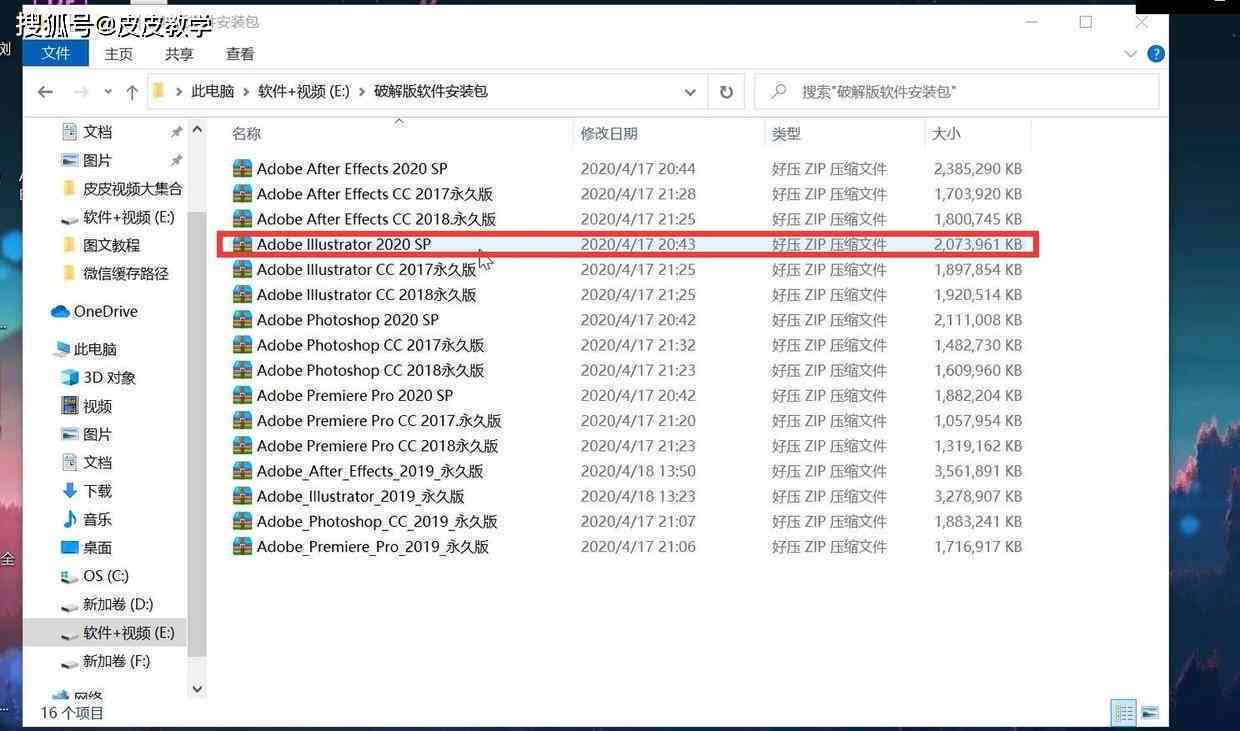The image size is (1240, 731).
Task: Select Adobe_Illustrator_2019_永久版 file name
Action: 361,496
